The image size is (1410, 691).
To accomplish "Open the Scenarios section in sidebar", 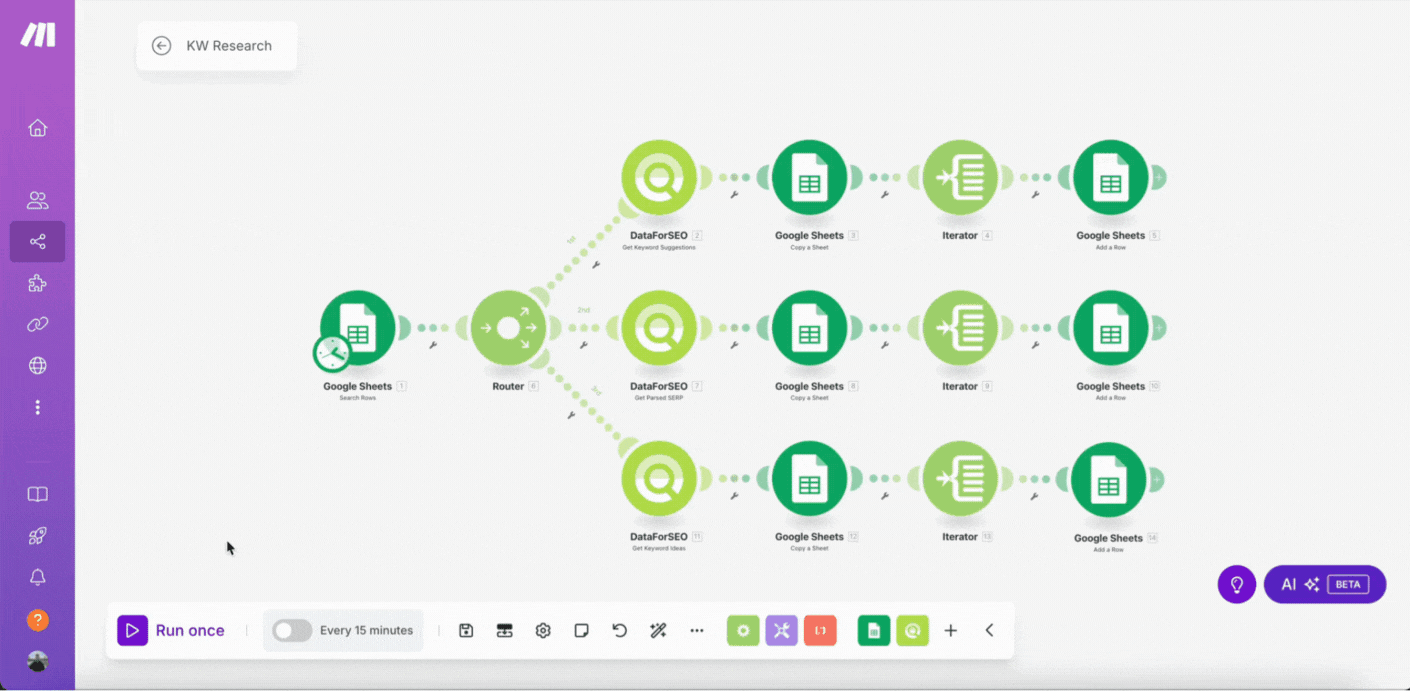I will pyautogui.click(x=38, y=242).
